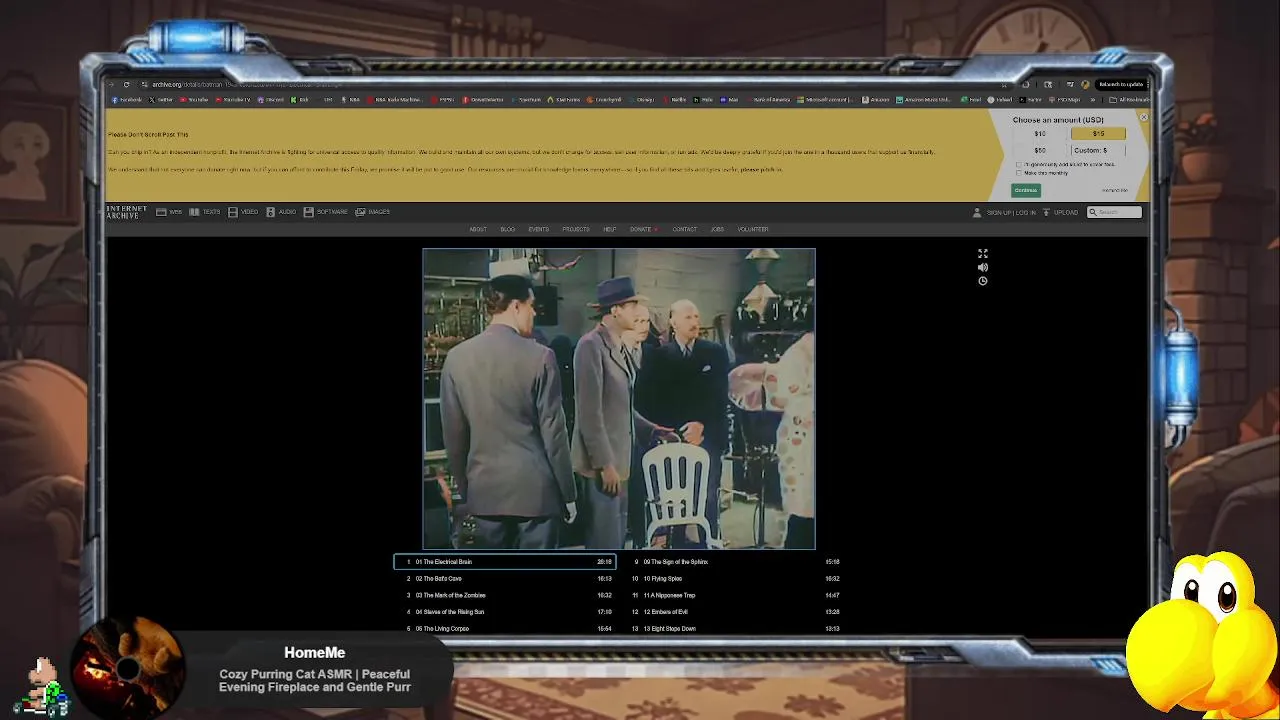This screenshot has width=1280, height=720.
Task: Open the Bank of America bookmark
Action: 768,100
